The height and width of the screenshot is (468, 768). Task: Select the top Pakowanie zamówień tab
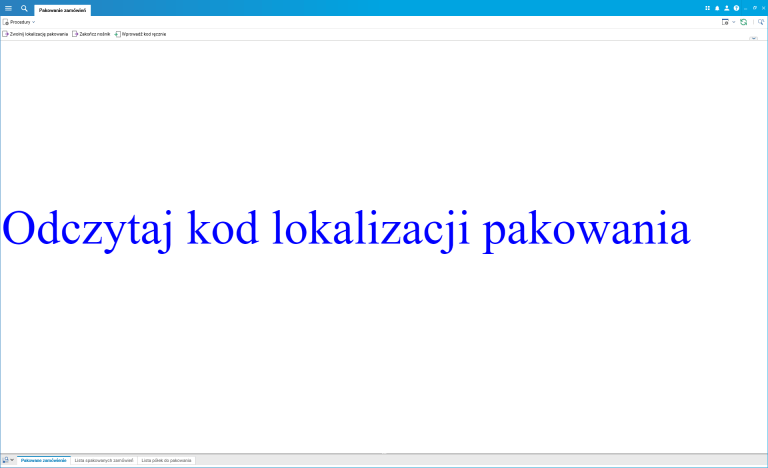coord(62,10)
